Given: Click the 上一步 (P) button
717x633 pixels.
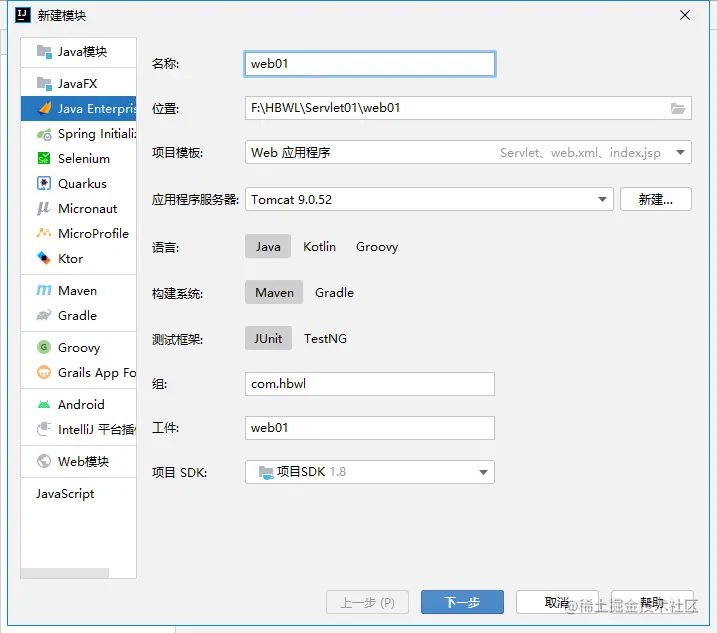Looking at the screenshot, I should point(367,602).
